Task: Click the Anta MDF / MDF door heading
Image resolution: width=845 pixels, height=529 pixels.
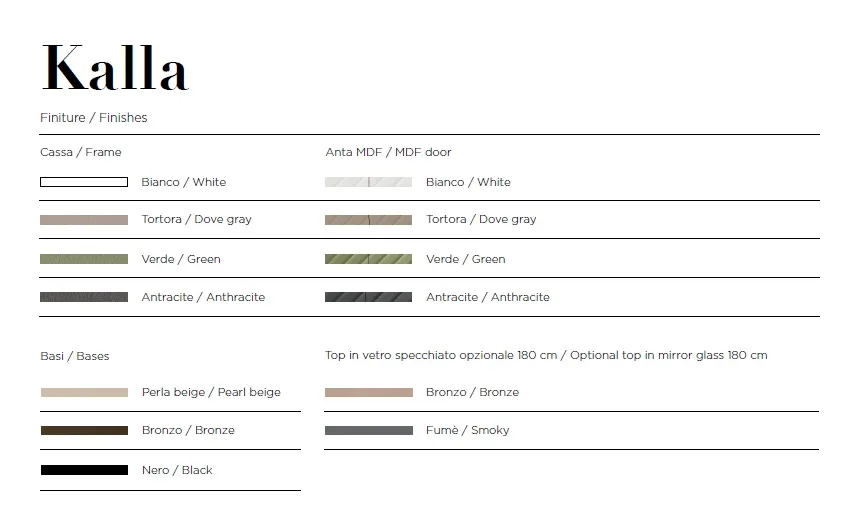Action: point(389,152)
